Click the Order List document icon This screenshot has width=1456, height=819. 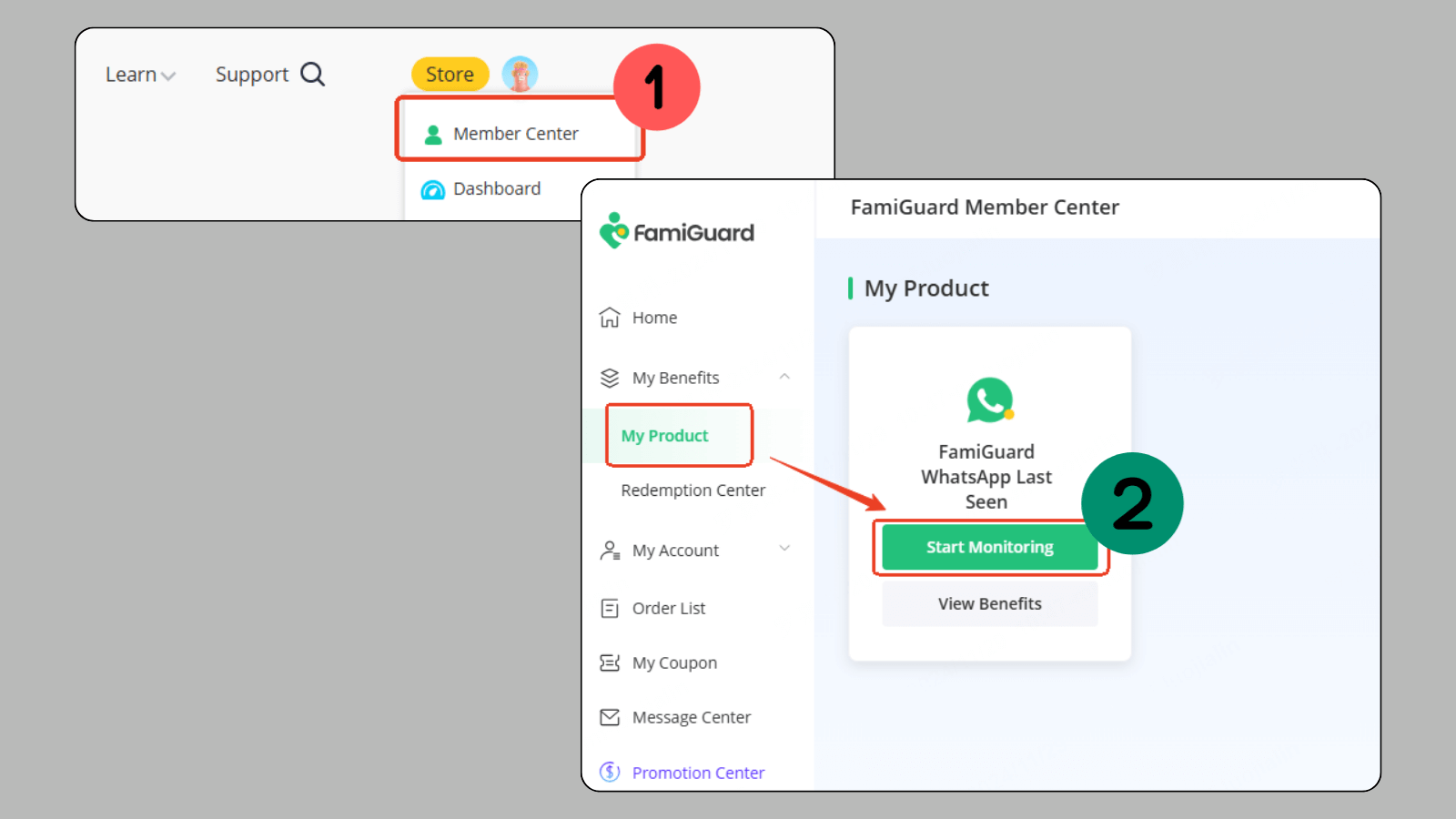click(610, 608)
